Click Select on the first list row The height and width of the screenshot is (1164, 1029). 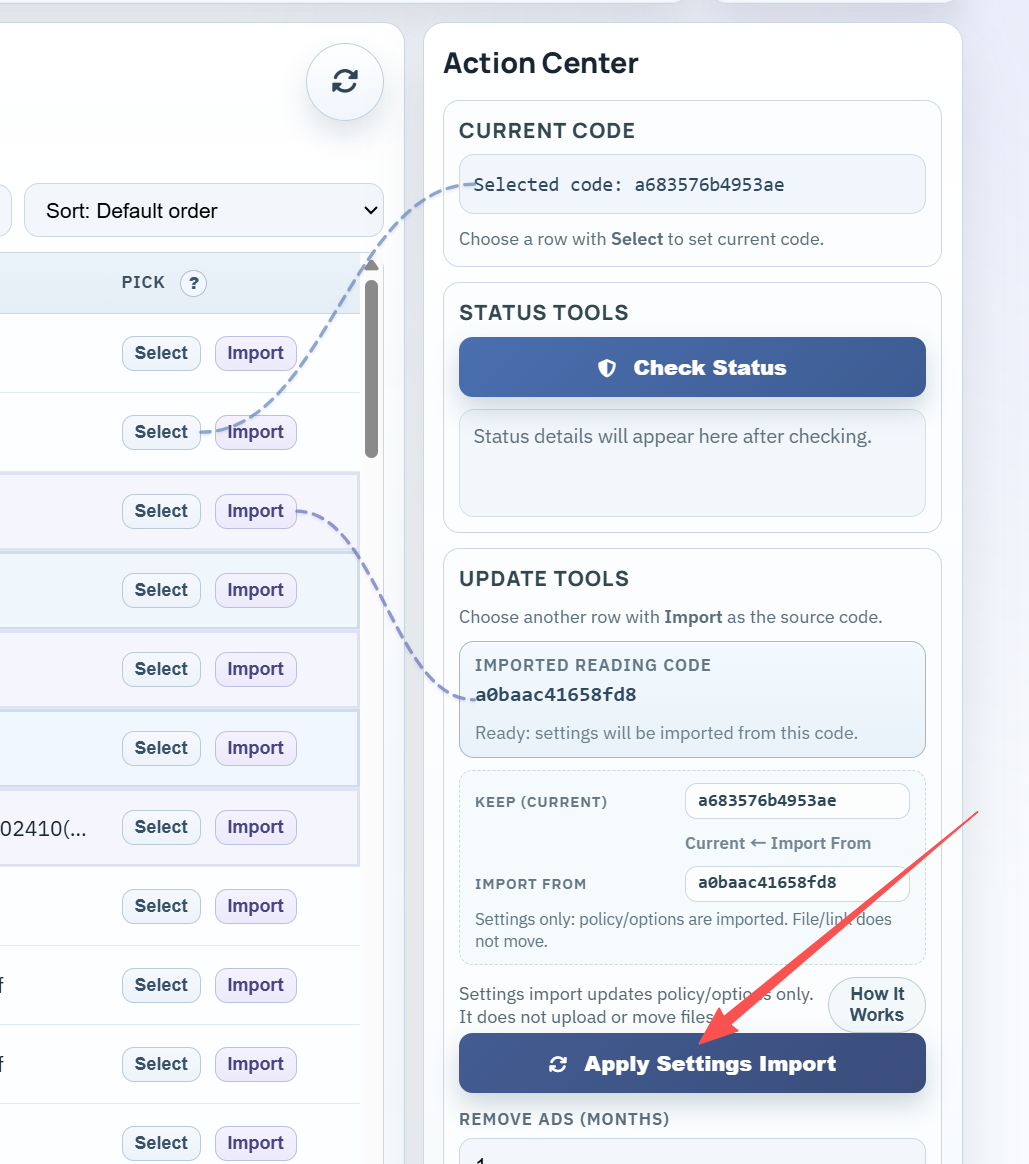160,353
